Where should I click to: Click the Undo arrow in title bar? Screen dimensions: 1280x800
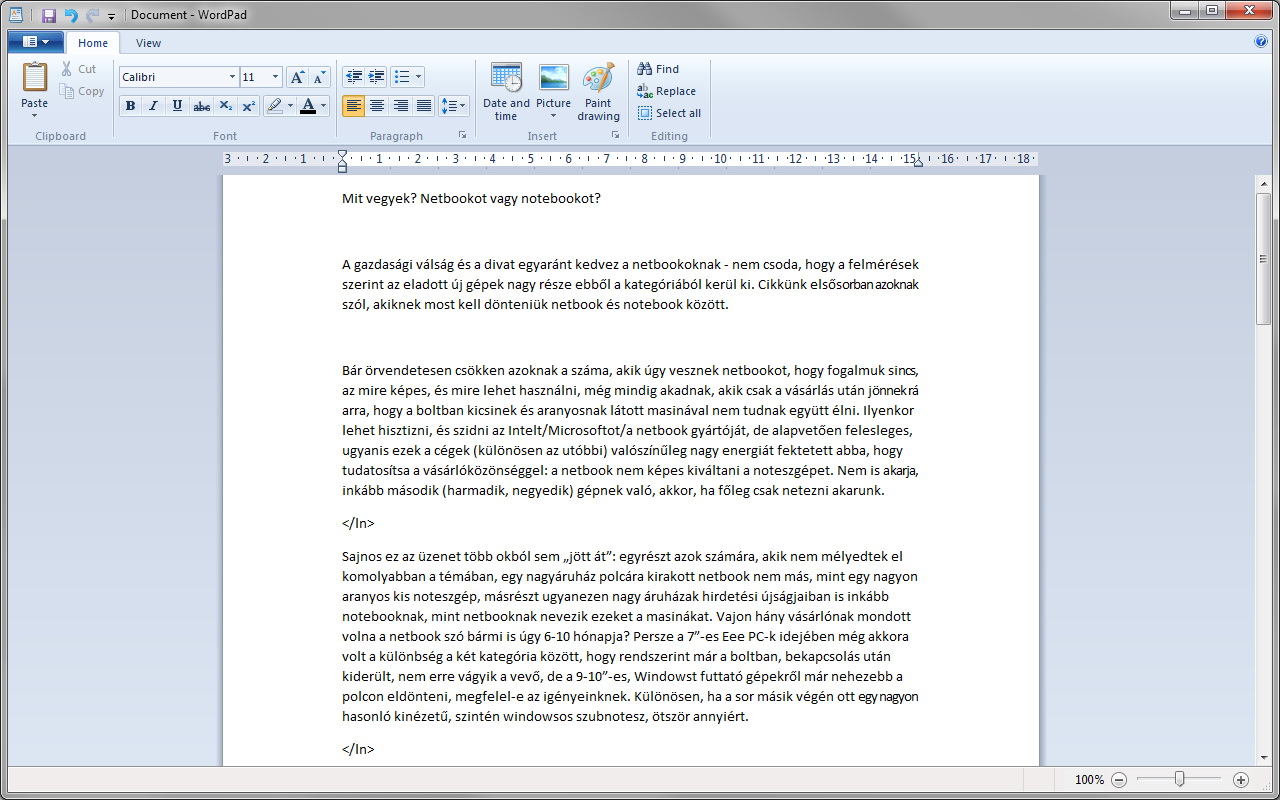click(70, 15)
